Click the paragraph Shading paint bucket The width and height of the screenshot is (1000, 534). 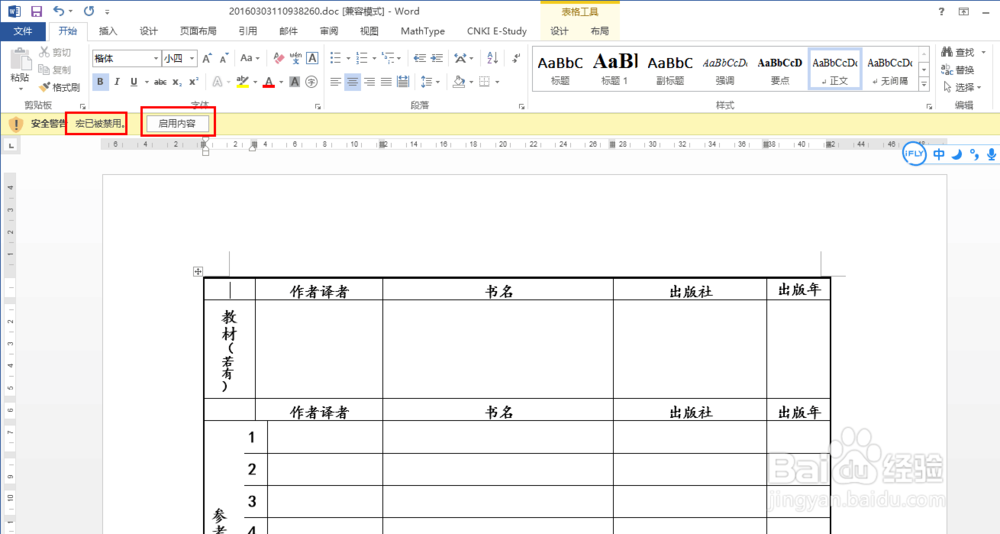[459, 82]
